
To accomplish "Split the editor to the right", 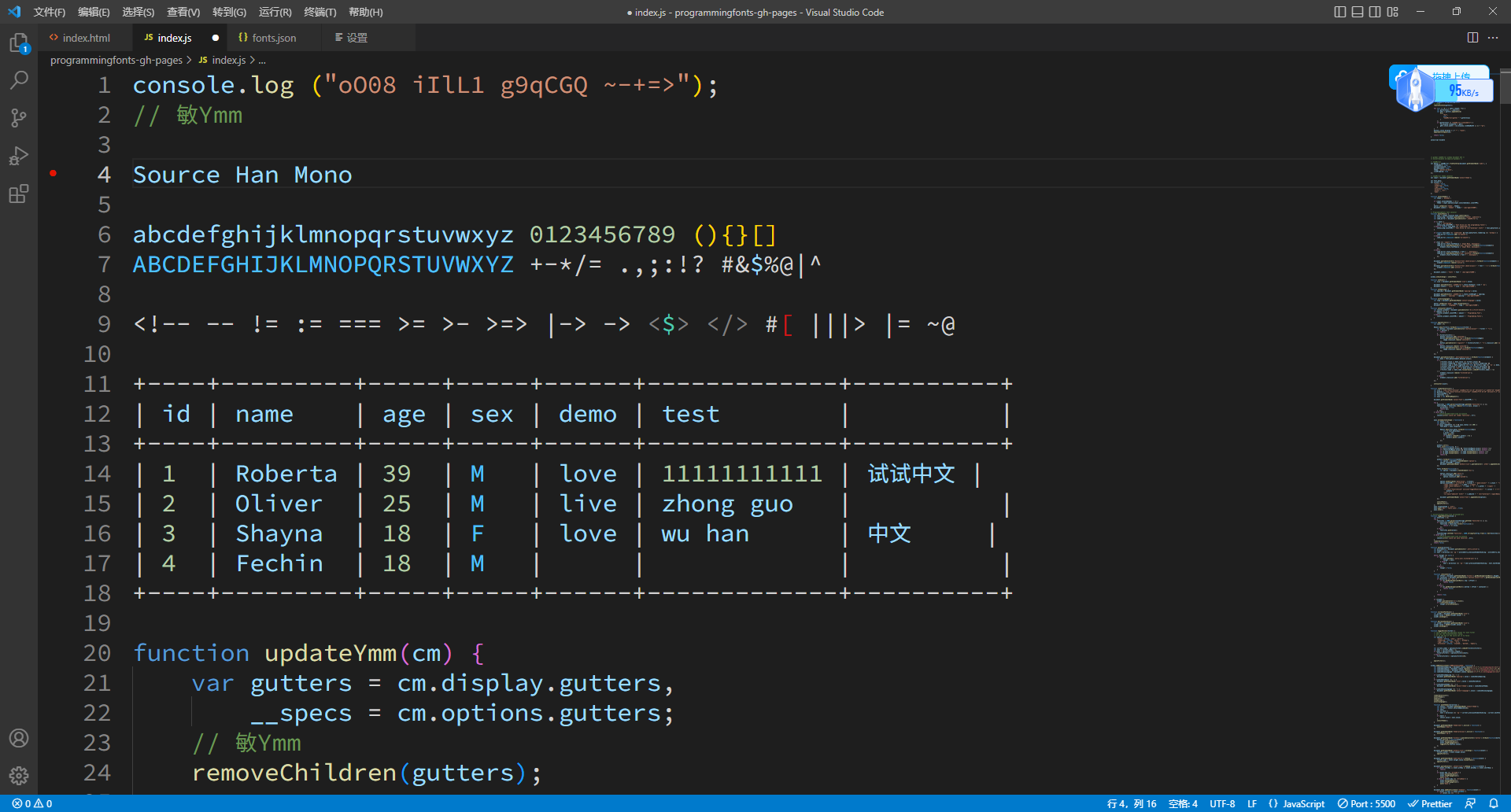I will pyautogui.click(x=1472, y=37).
